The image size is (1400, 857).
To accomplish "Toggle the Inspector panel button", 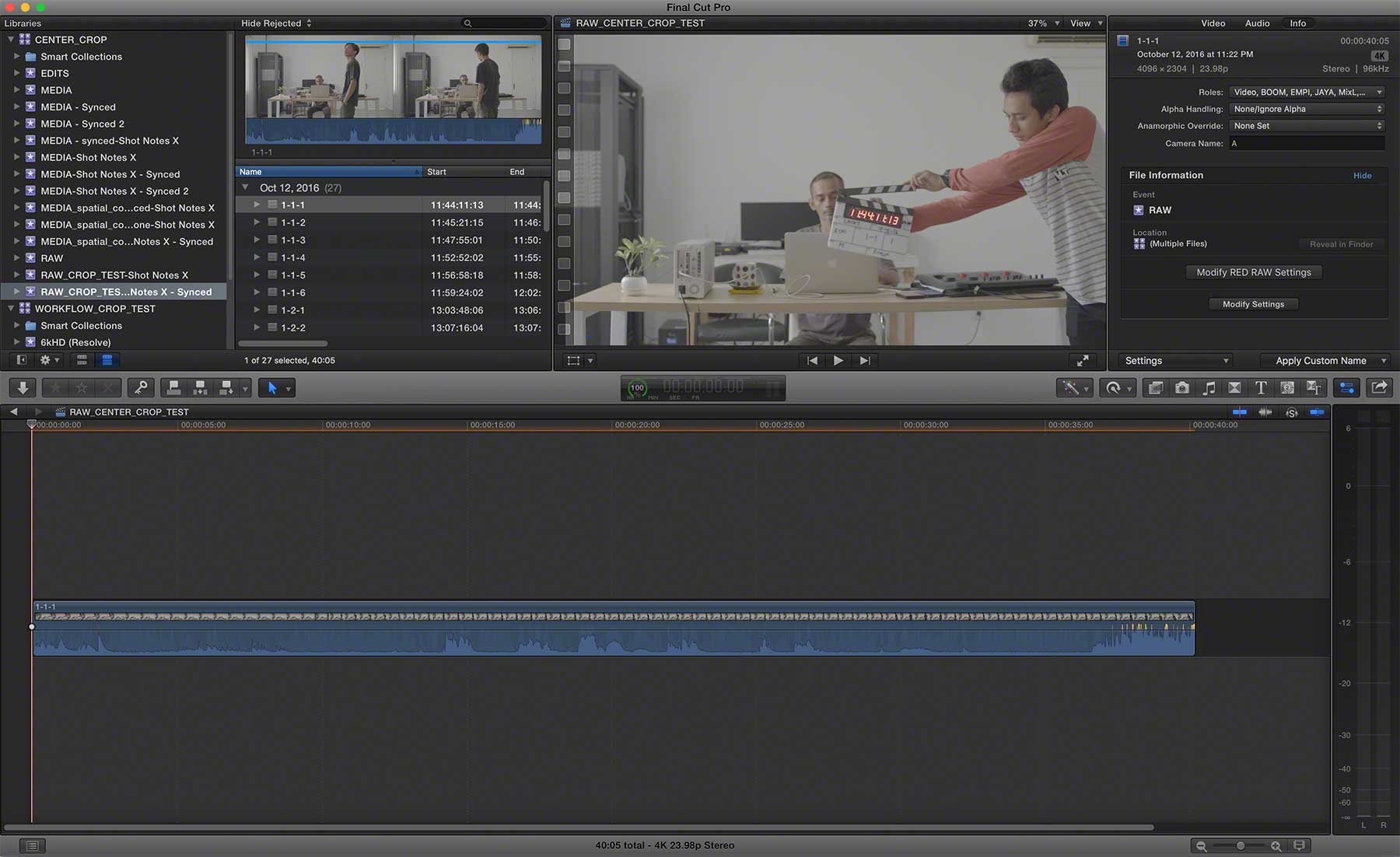I will point(1346,387).
